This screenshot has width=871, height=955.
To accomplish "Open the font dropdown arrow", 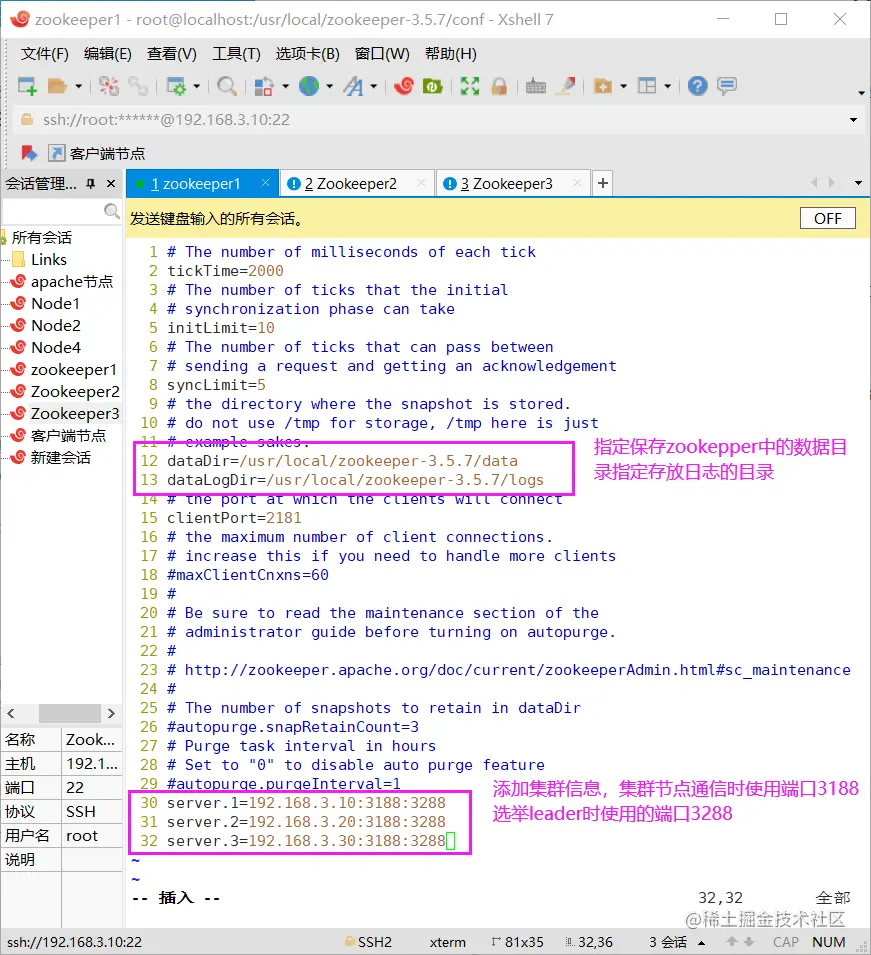I will [x=373, y=86].
